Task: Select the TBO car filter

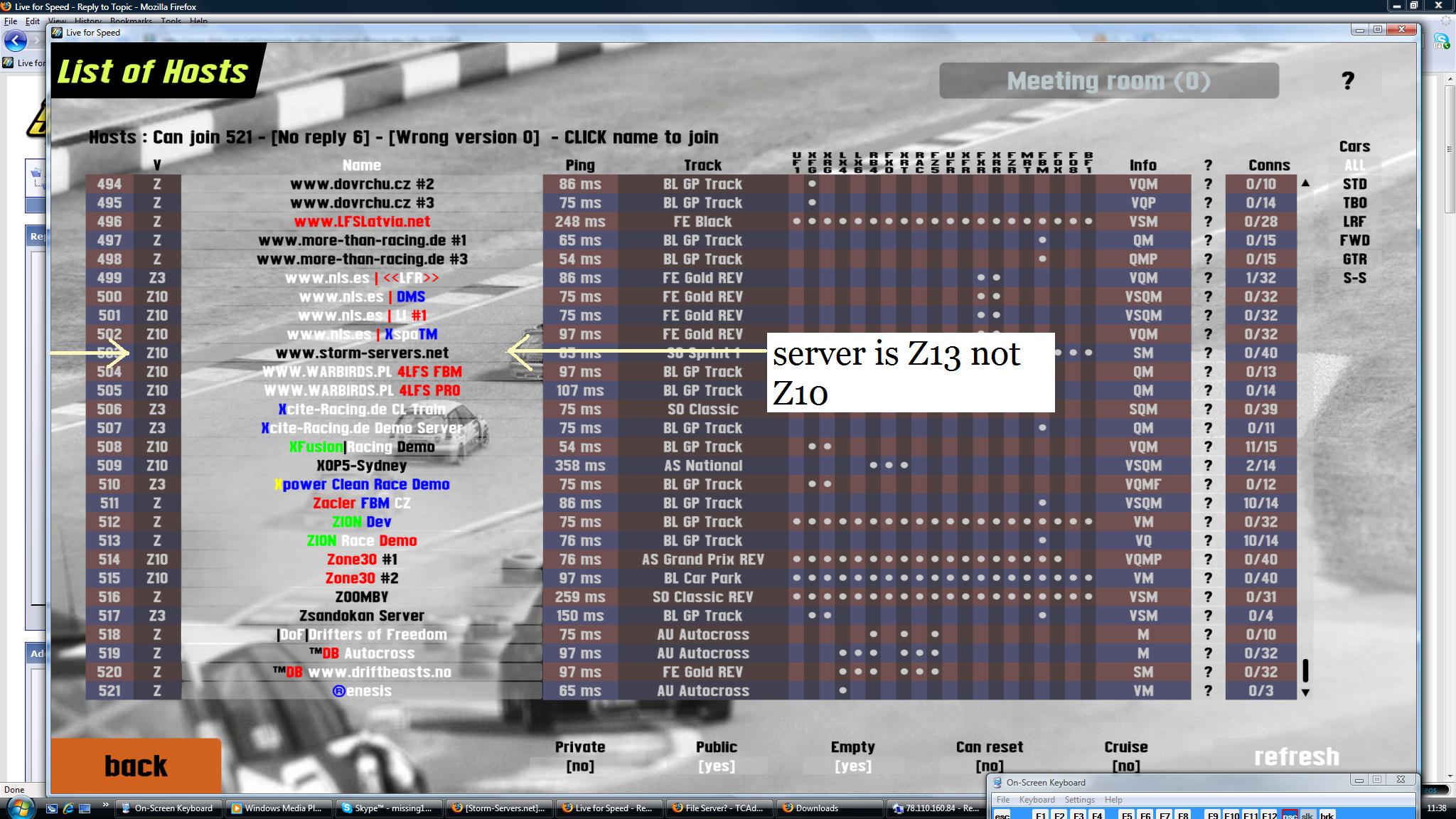Action: tap(1354, 203)
